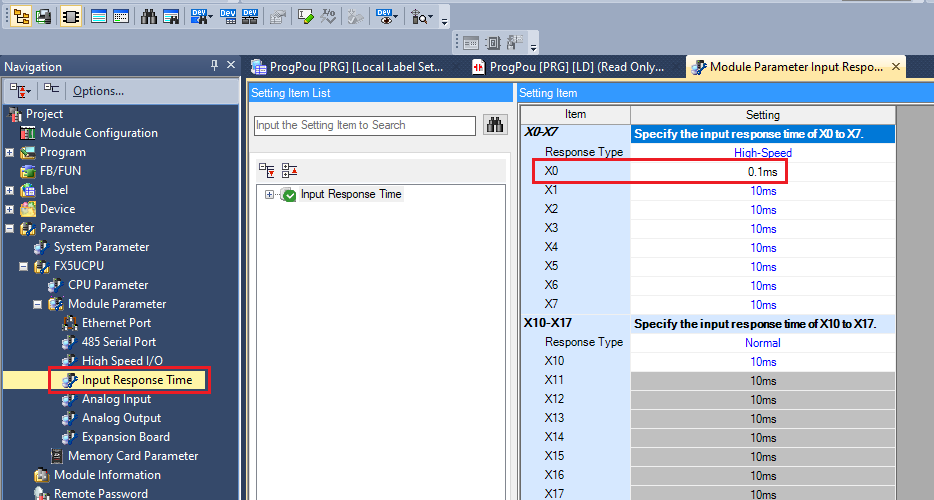Click High-Speed Response Type value for X0-X7
Image resolution: width=934 pixels, height=500 pixels.
coord(762,153)
